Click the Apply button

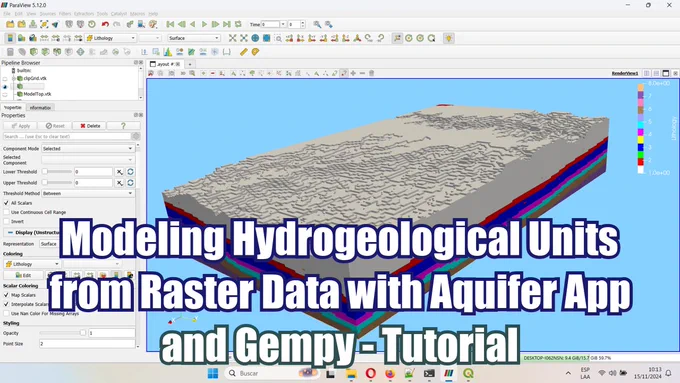20,126
